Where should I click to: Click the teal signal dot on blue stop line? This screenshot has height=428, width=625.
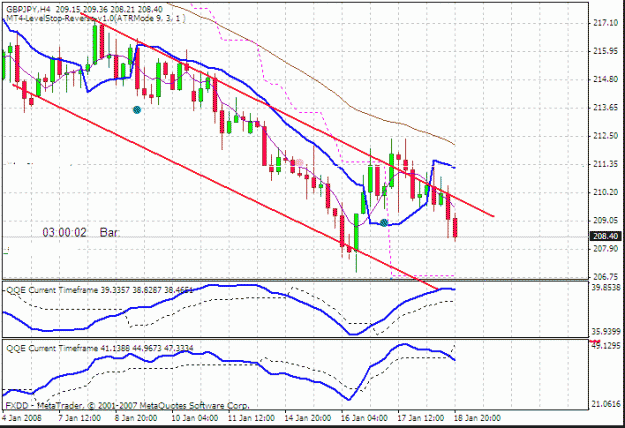[x=383, y=223]
